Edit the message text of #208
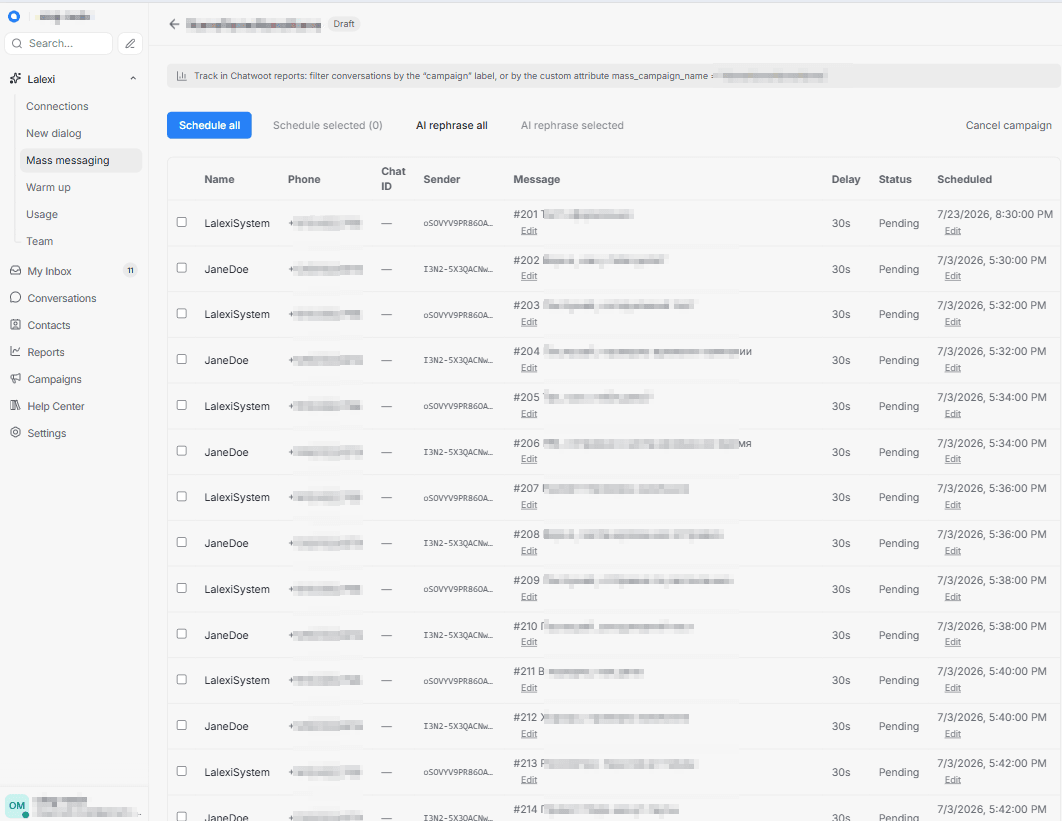The height and width of the screenshot is (821, 1062). (x=529, y=551)
